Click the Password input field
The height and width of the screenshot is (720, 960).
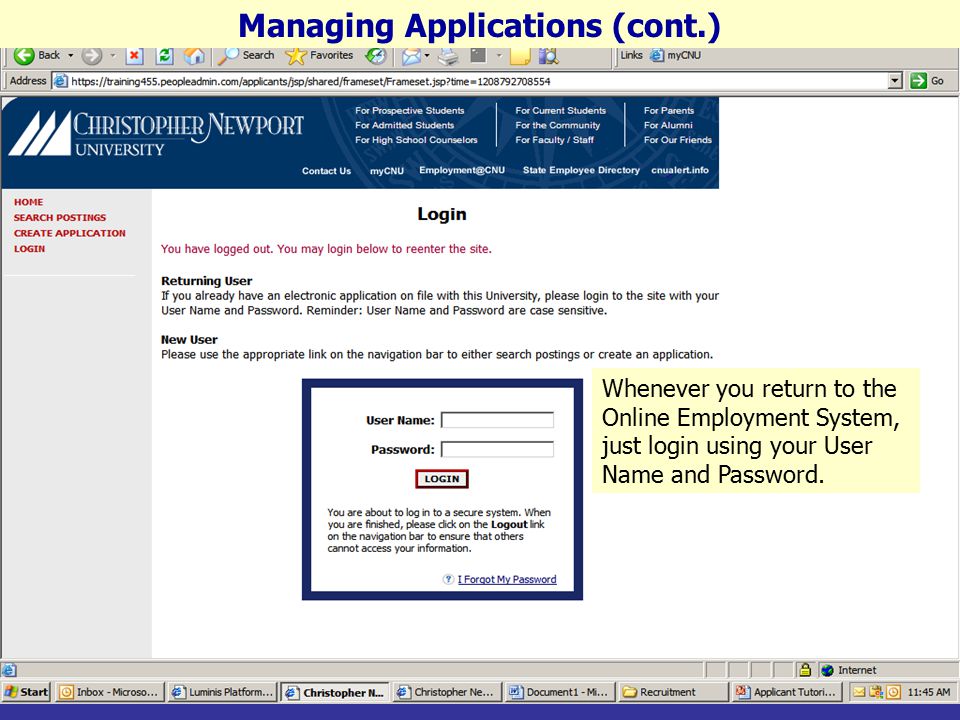(x=497, y=449)
